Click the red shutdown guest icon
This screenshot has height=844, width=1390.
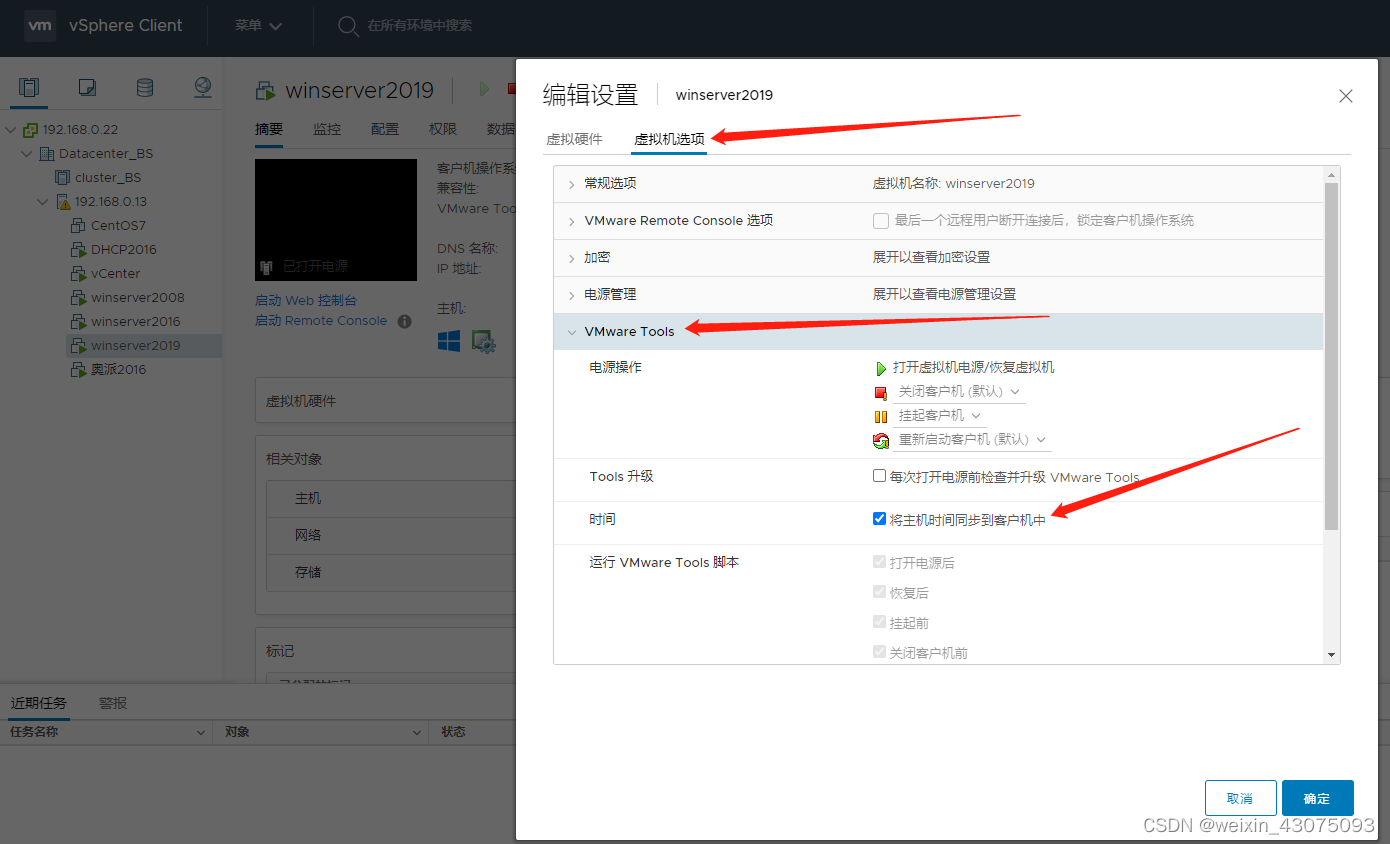[x=881, y=392]
